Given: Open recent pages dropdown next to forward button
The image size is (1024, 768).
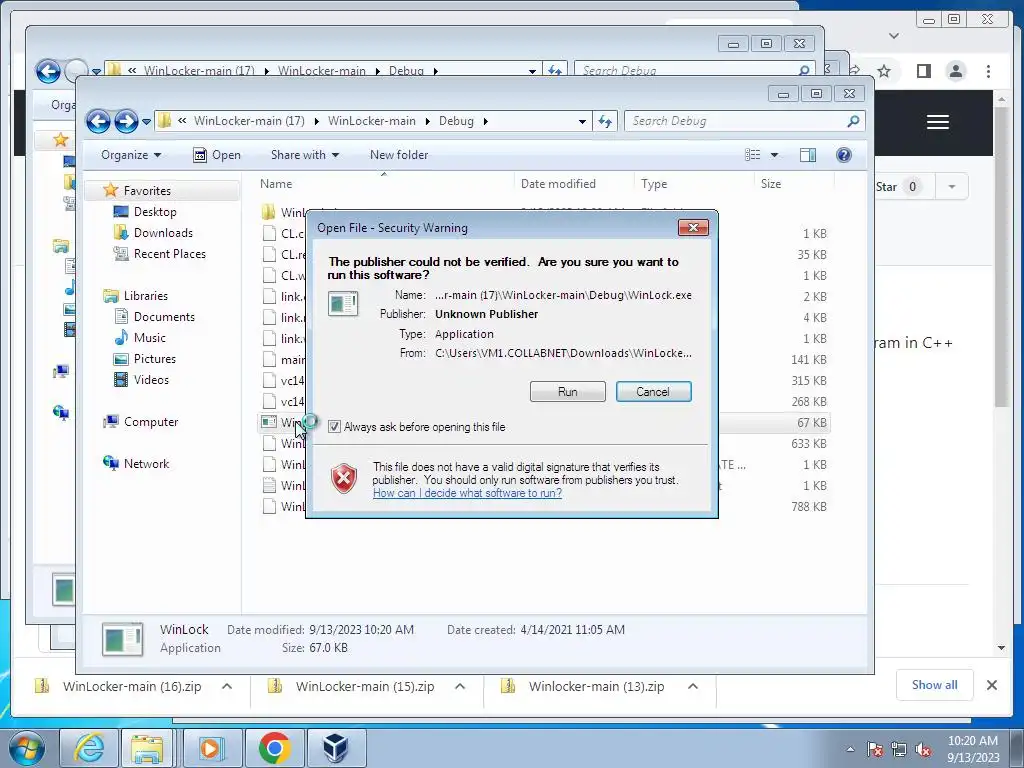Looking at the screenshot, I should coord(146,121).
